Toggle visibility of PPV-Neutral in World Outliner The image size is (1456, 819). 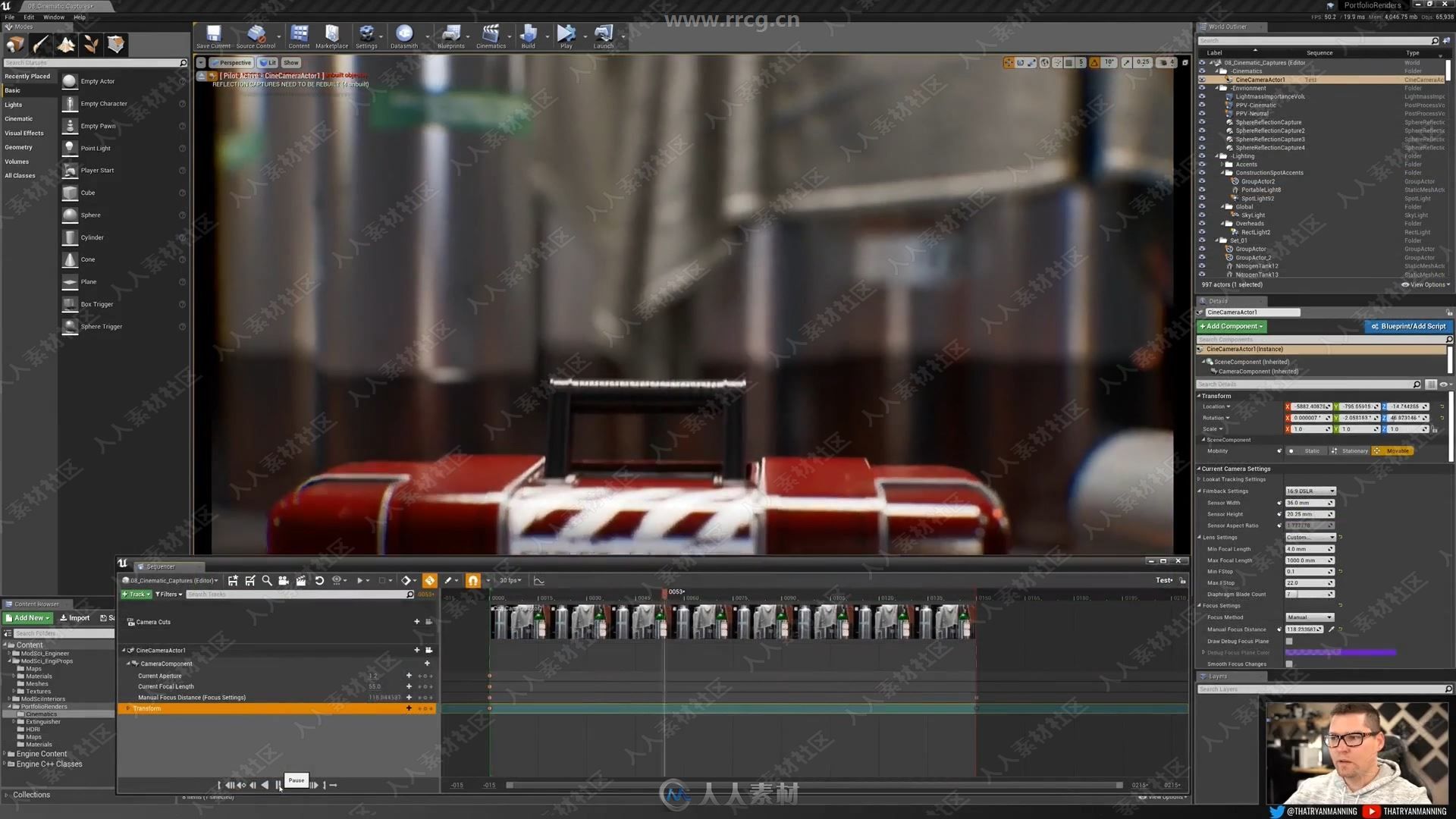click(x=1202, y=114)
